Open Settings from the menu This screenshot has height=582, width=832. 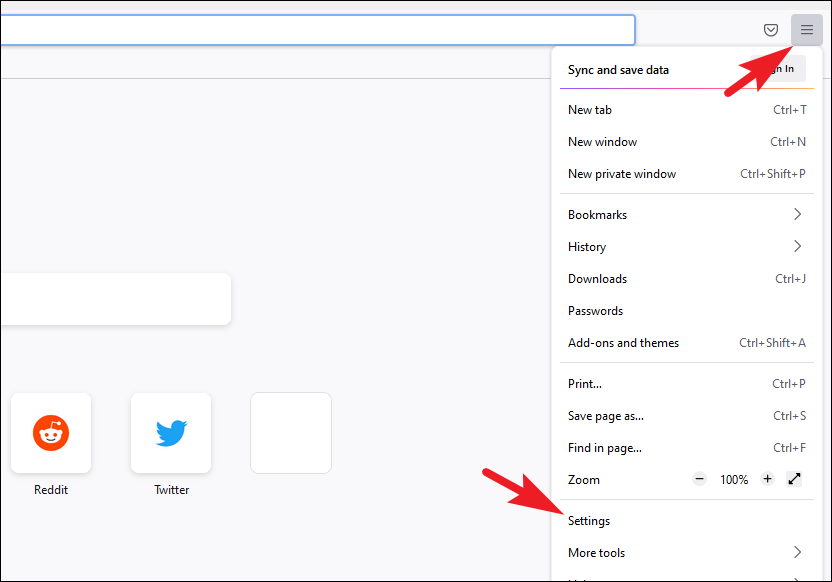pyautogui.click(x=588, y=520)
